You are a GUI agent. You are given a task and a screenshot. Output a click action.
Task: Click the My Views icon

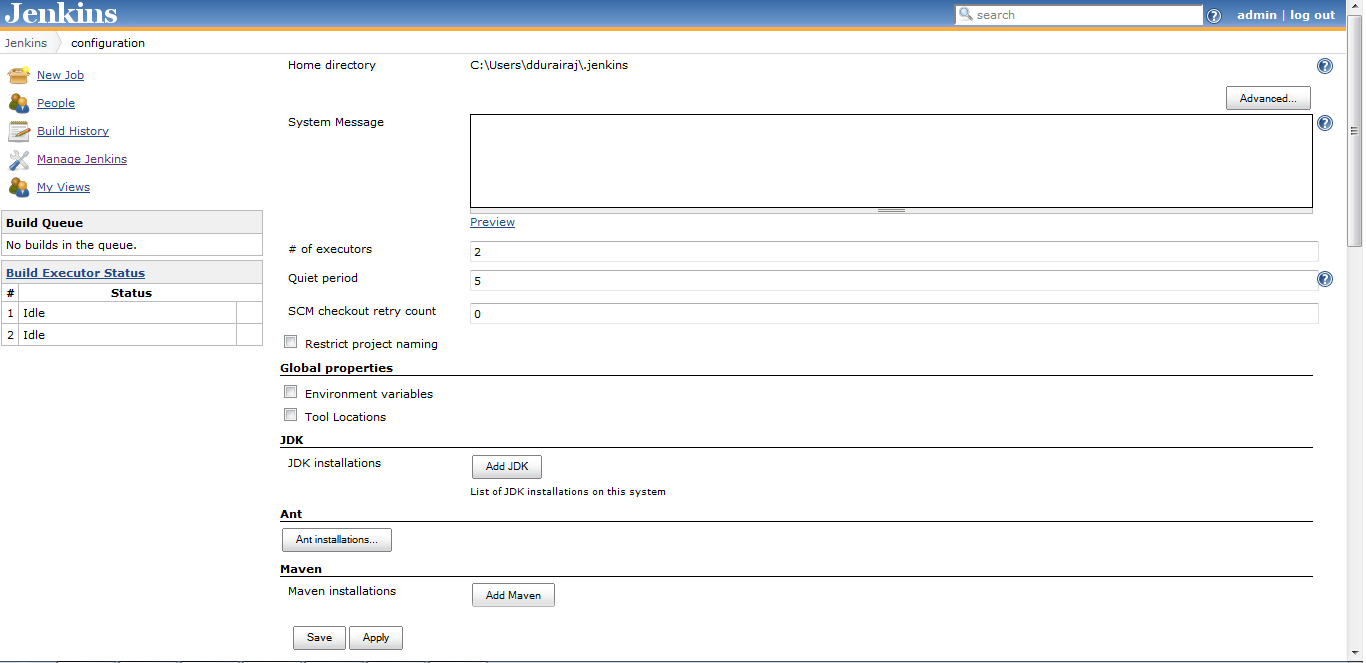[x=19, y=187]
